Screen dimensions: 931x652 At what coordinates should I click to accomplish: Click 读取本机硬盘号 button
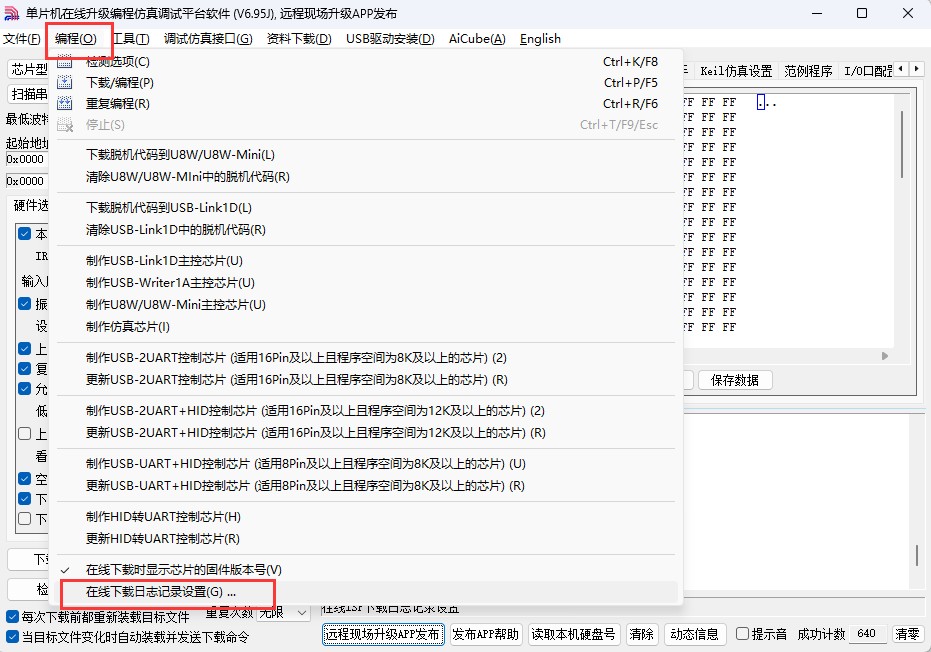pyautogui.click(x=574, y=634)
